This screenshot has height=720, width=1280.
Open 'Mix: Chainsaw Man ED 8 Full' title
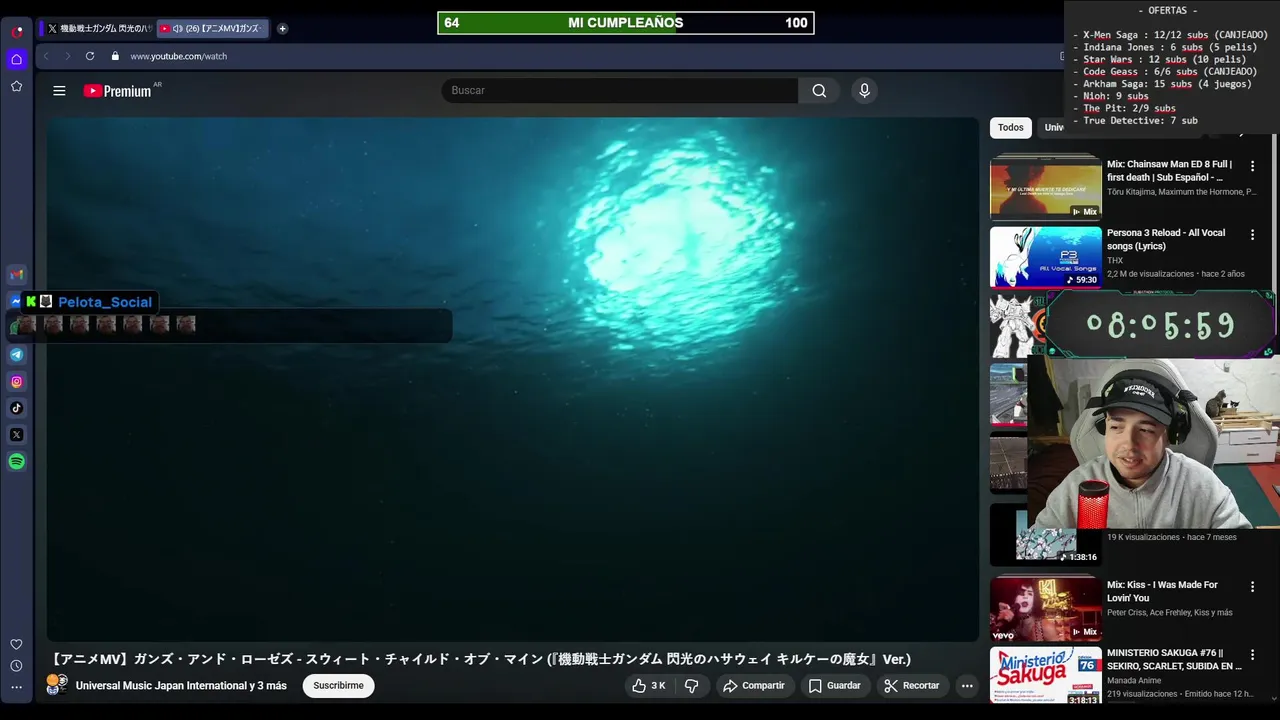[x=1170, y=171]
